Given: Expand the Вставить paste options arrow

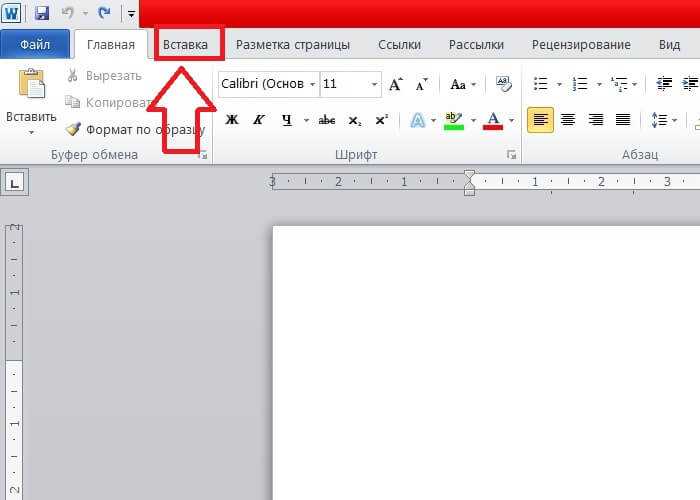Looking at the screenshot, I should [31, 133].
